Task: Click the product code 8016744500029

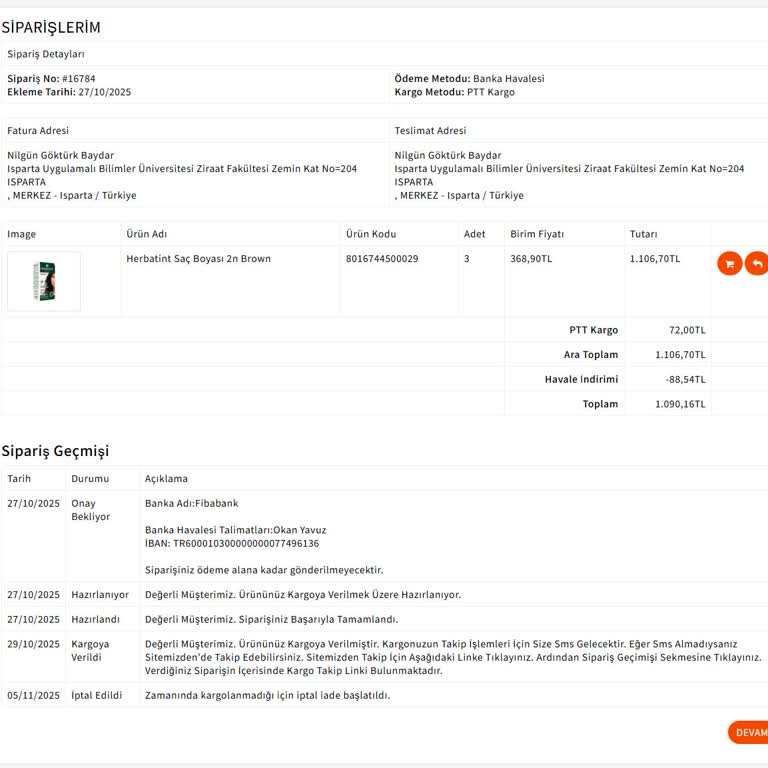Action: (382, 259)
